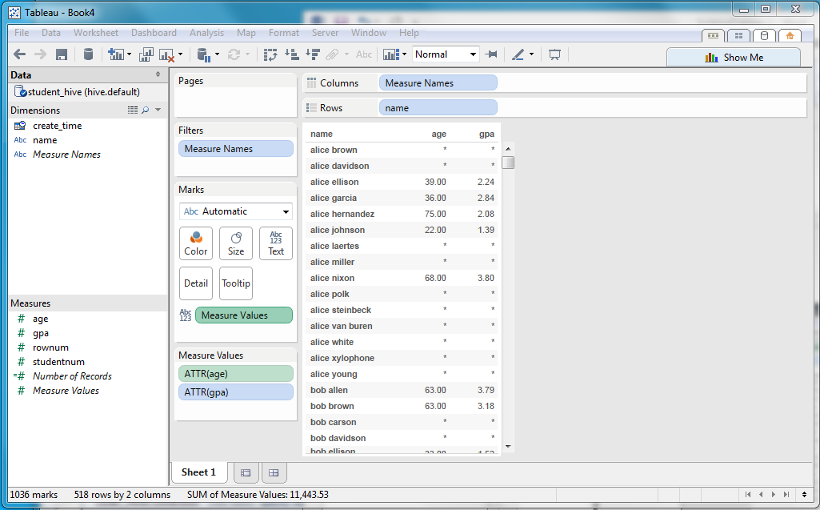The width and height of the screenshot is (820, 510).
Task: Click the view data grid icon in Dimensions
Action: (x=133, y=110)
